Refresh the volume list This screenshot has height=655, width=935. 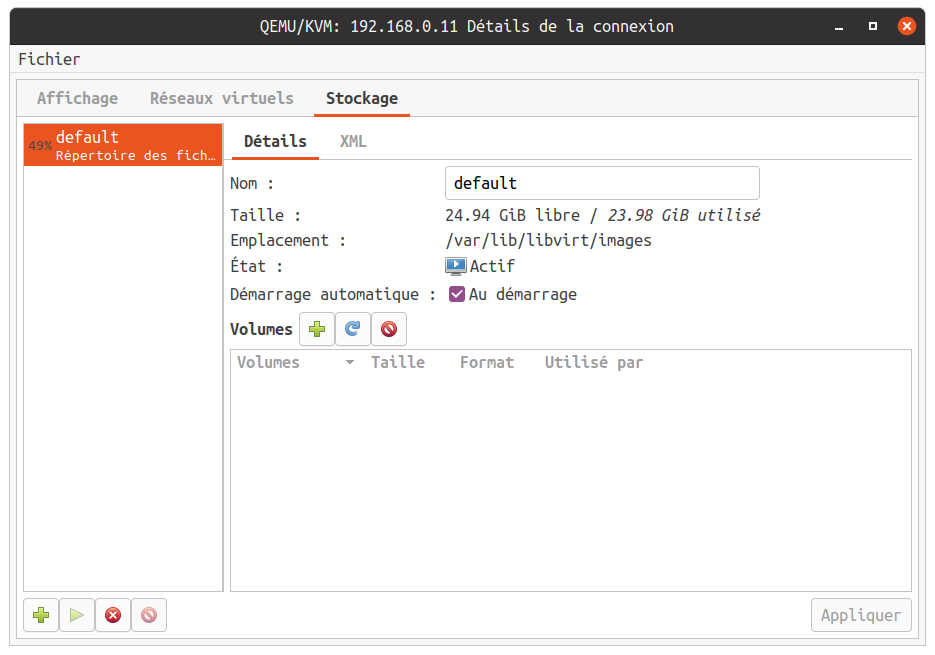click(x=353, y=329)
